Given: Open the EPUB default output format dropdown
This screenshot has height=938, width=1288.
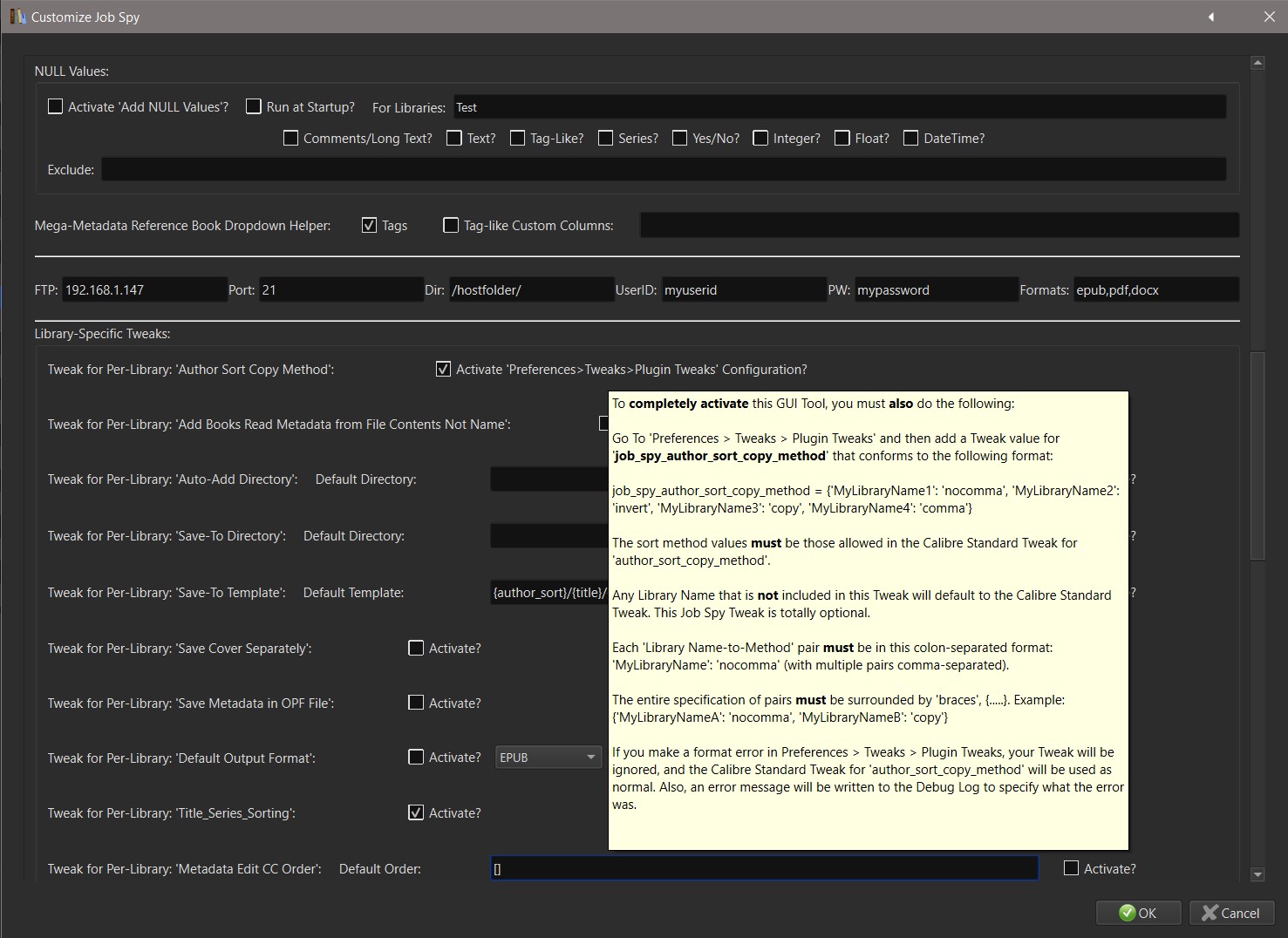Looking at the screenshot, I should [548, 758].
